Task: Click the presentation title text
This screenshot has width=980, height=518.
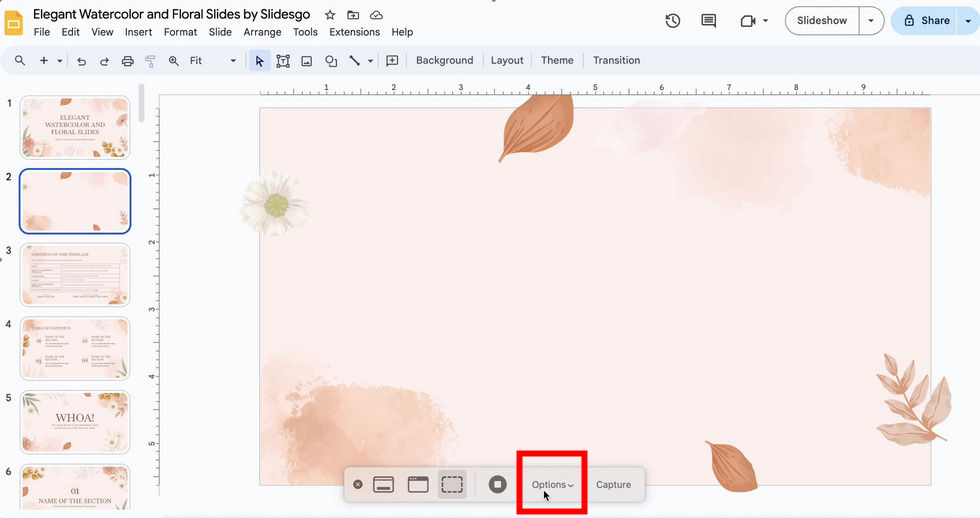Action: 171,14
